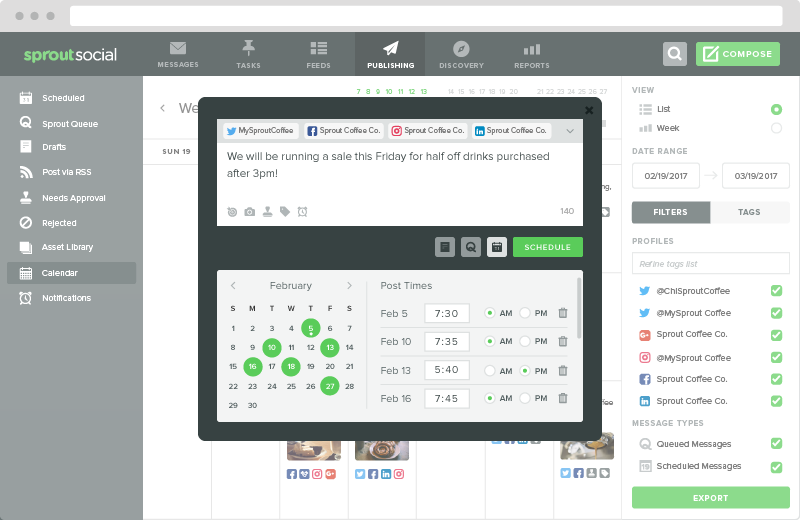This screenshot has width=800, height=520.
Task: Click the Refine tags list field
Action: pos(711,264)
